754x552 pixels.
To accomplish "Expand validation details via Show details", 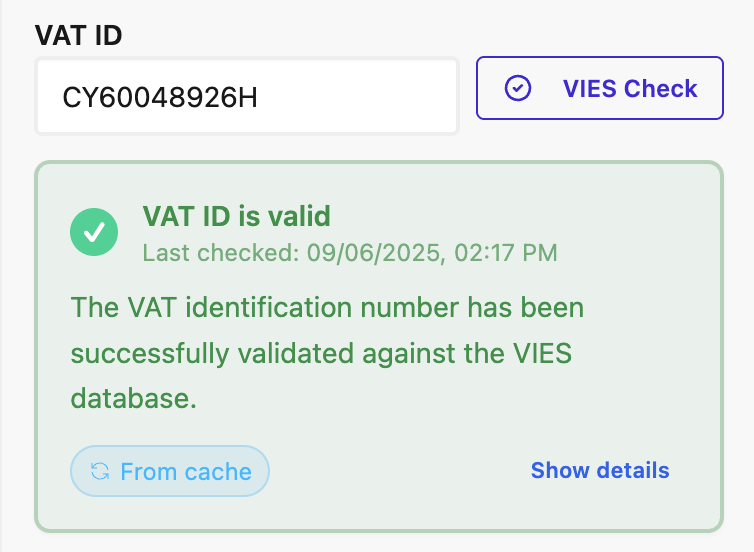I will coord(599,470).
